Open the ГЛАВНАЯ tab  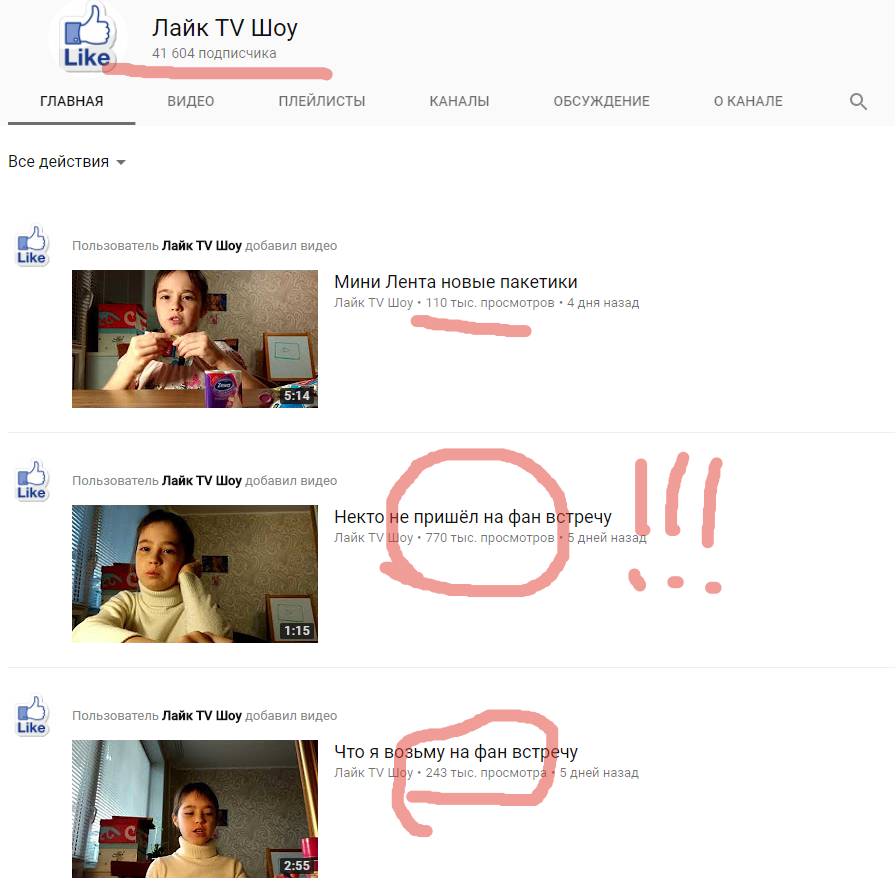pos(71,102)
